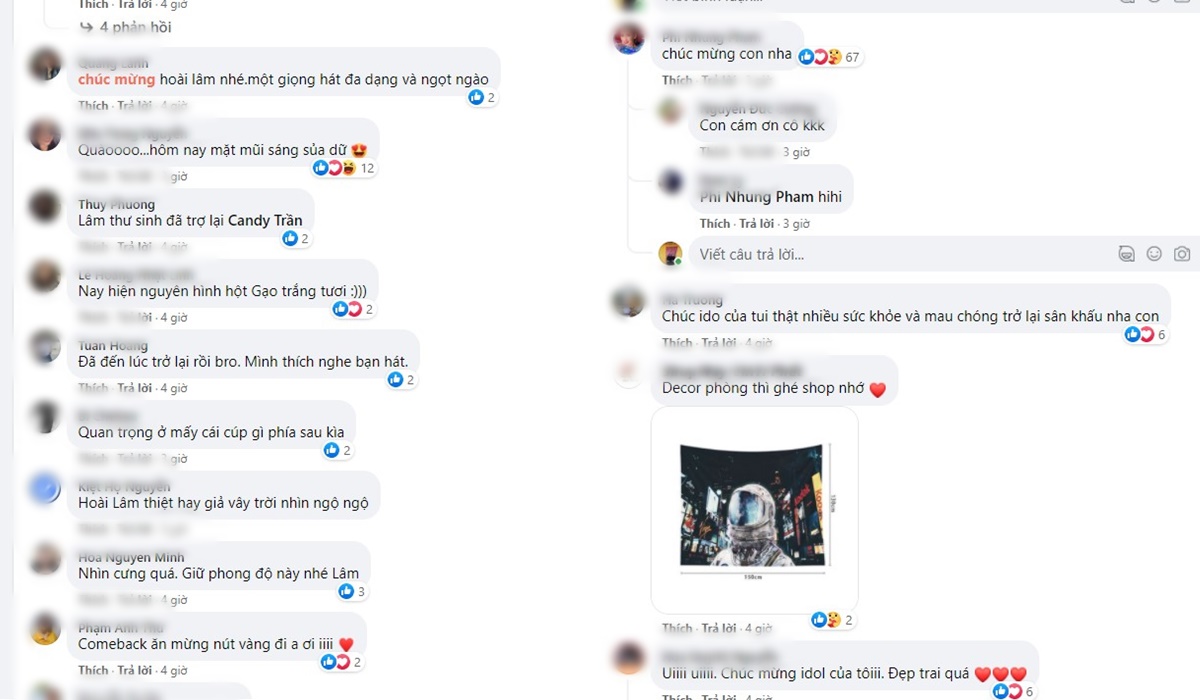Open the camera photo attachment icon

[1182, 254]
